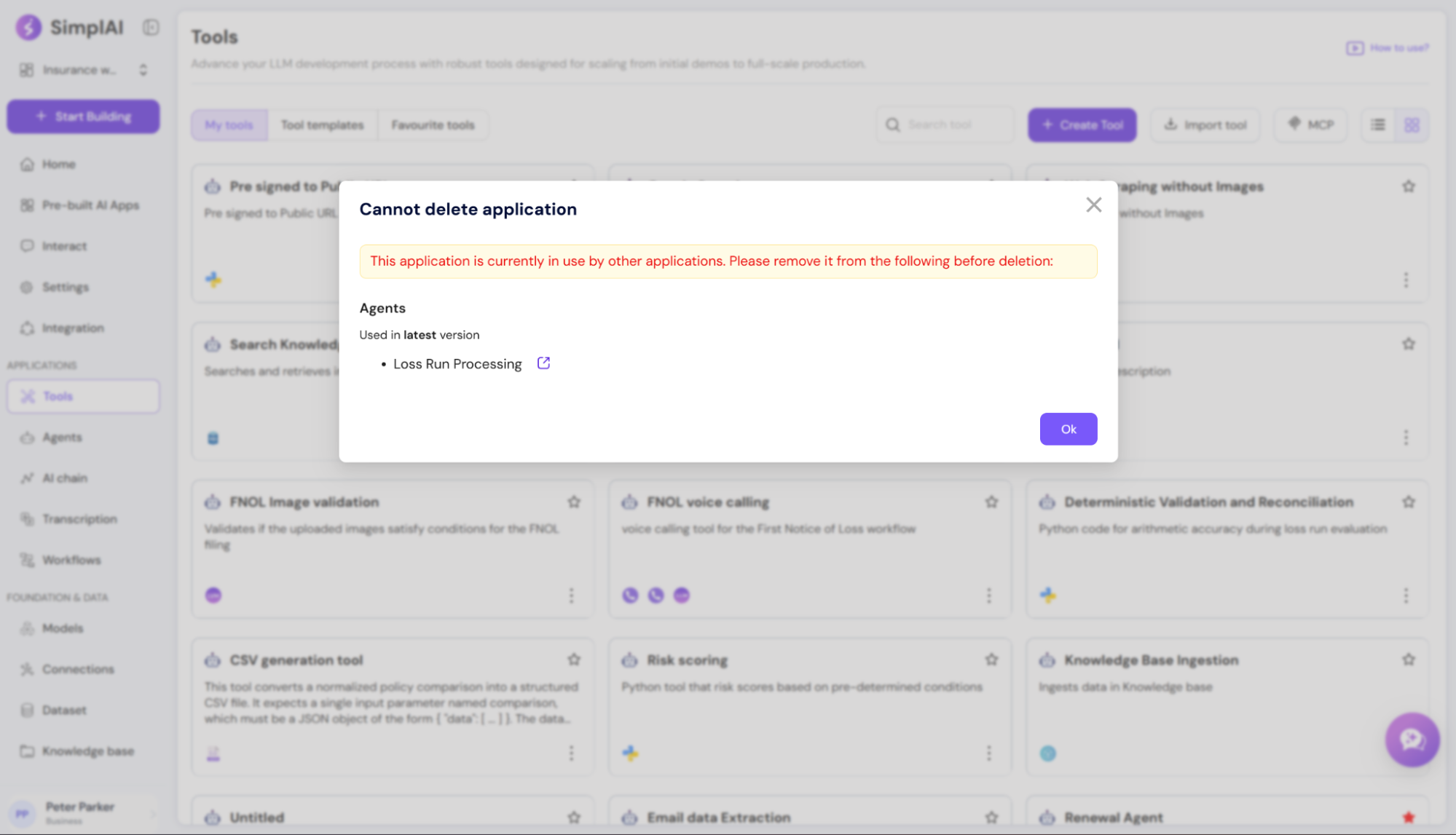This screenshot has height=835, width=1456.
Task: Open Knowledge base in the sidebar
Action: click(x=87, y=751)
